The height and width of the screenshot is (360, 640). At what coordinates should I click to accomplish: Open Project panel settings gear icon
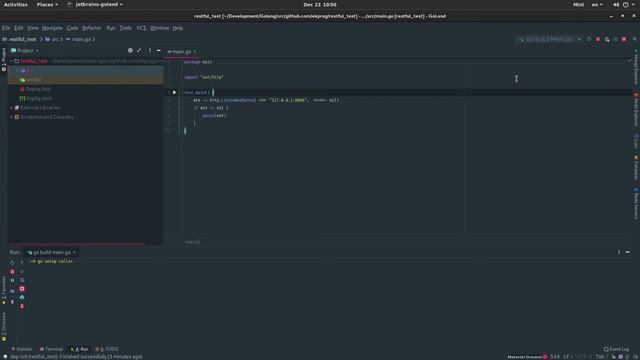(130, 51)
